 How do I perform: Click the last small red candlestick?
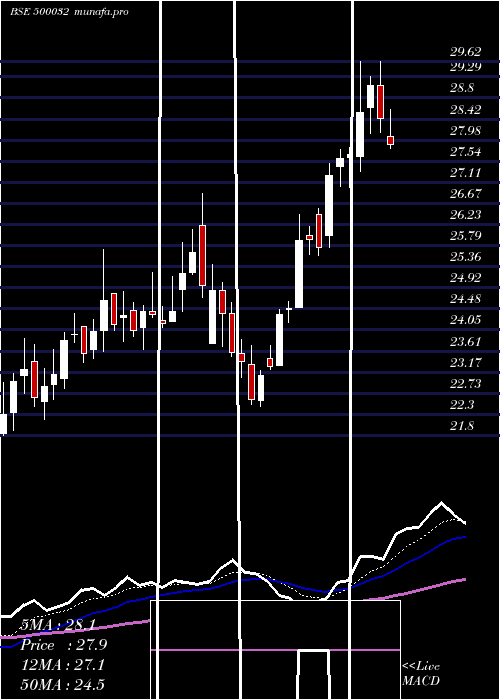(x=391, y=141)
